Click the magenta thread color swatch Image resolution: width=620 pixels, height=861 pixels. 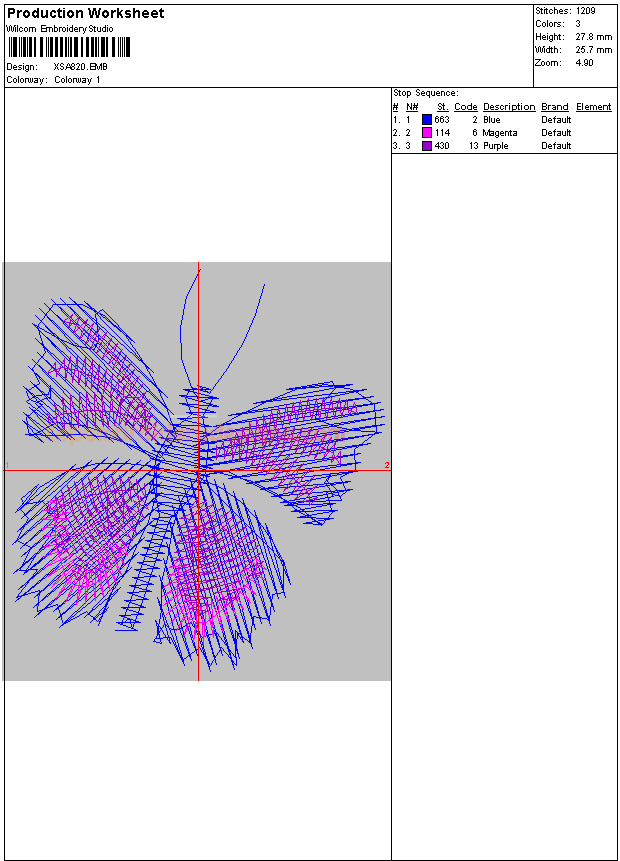click(427, 133)
